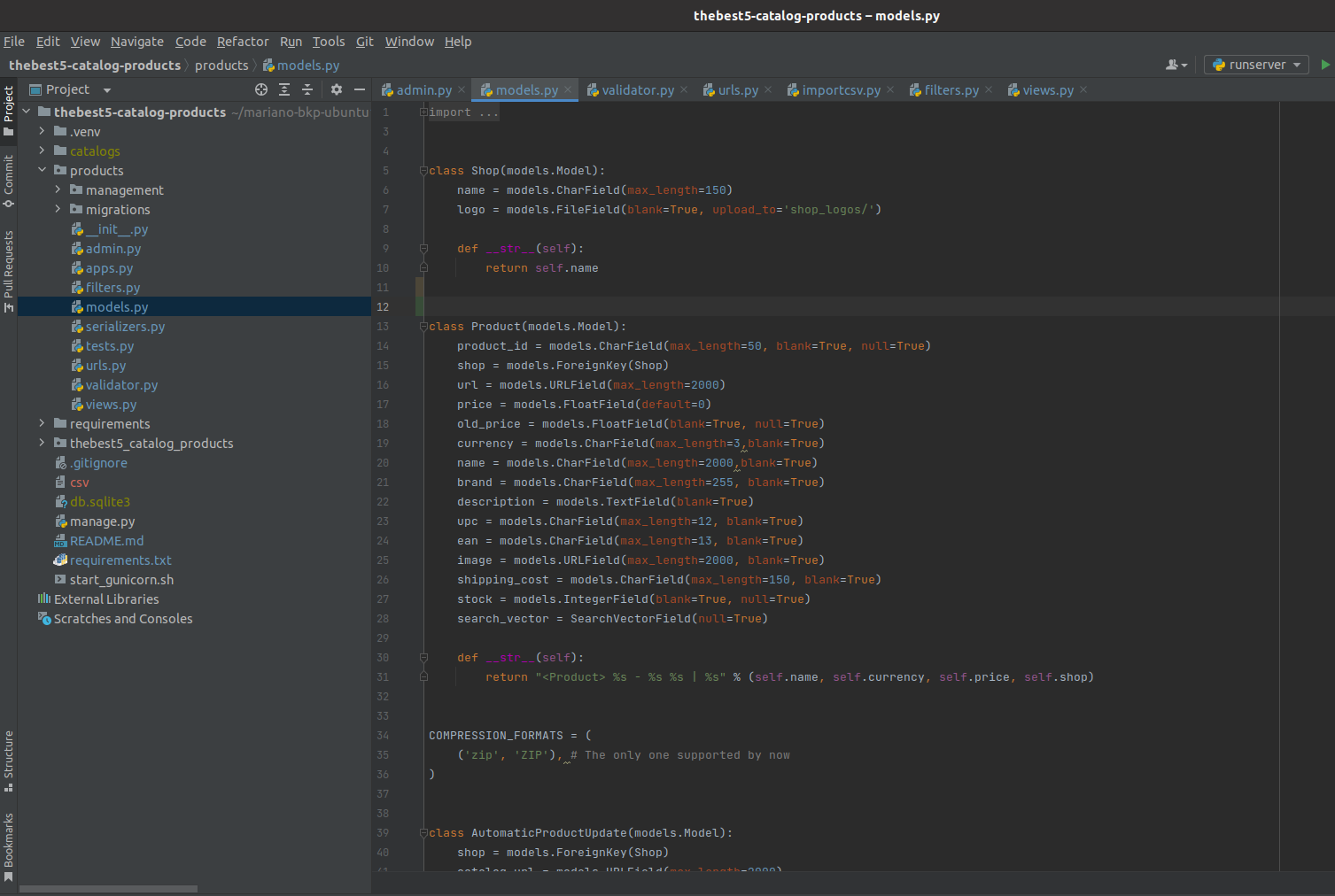The height and width of the screenshot is (896, 1335).
Task: Click the products breadcrumb
Action: pos(221,66)
